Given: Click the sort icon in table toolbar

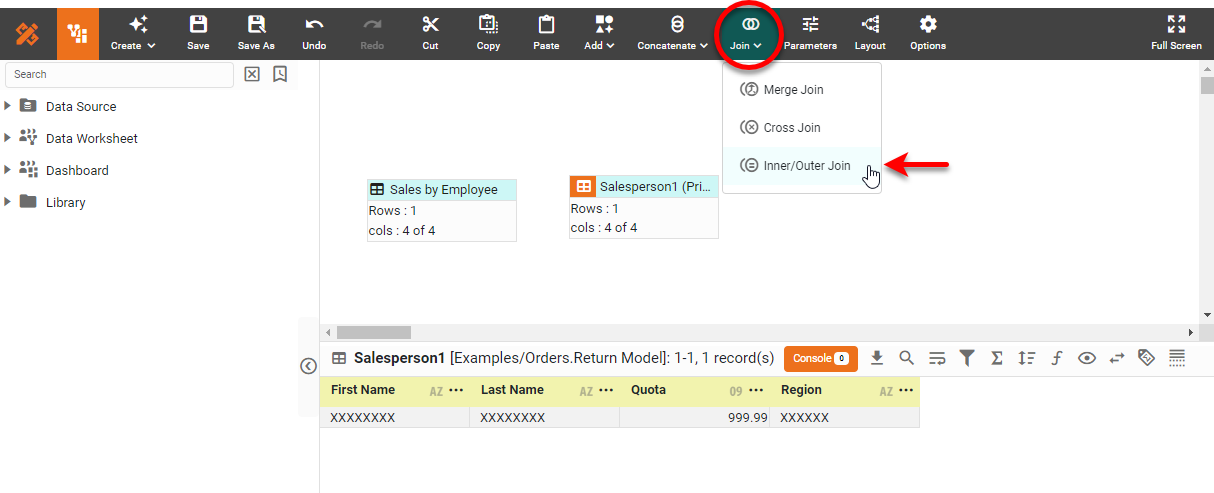Looking at the screenshot, I should pyautogui.click(x=1027, y=358).
